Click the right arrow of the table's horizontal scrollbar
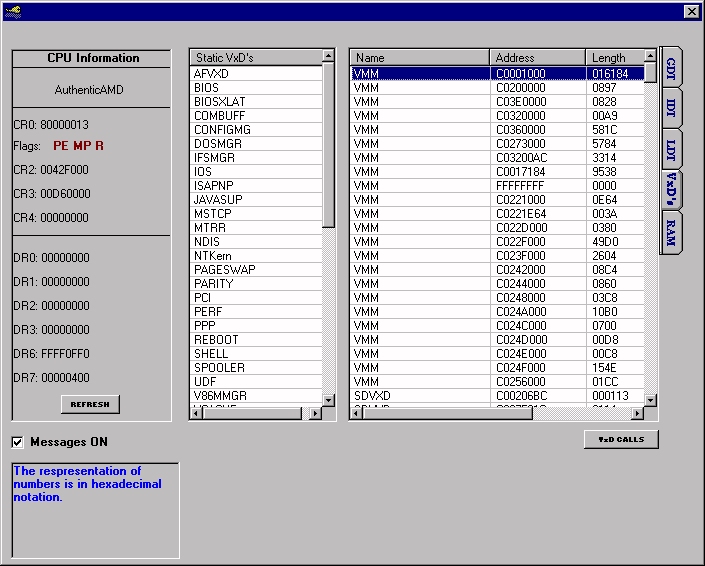Image resolution: width=705 pixels, height=566 pixels. click(637, 413)
